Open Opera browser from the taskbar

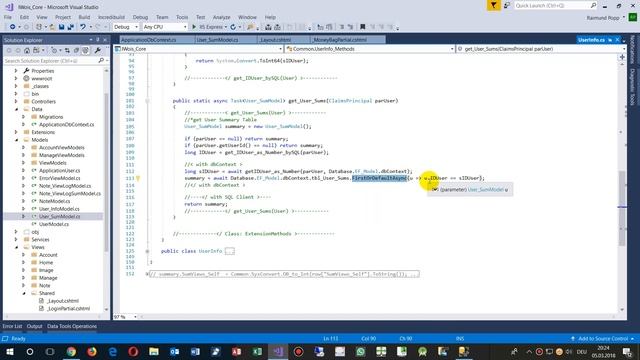tap(133, 351)
